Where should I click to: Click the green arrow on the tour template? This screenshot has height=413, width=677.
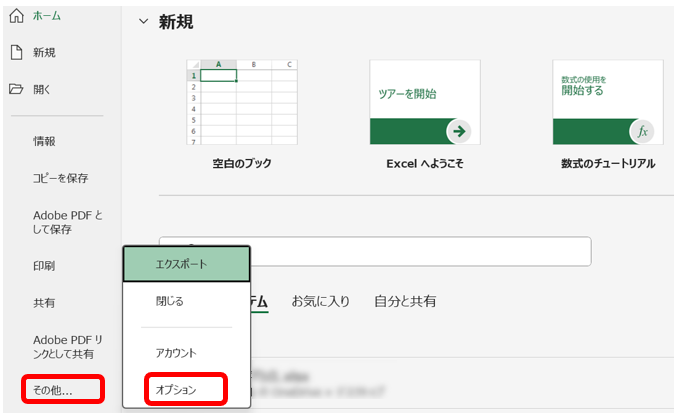(x=459, y=131)
